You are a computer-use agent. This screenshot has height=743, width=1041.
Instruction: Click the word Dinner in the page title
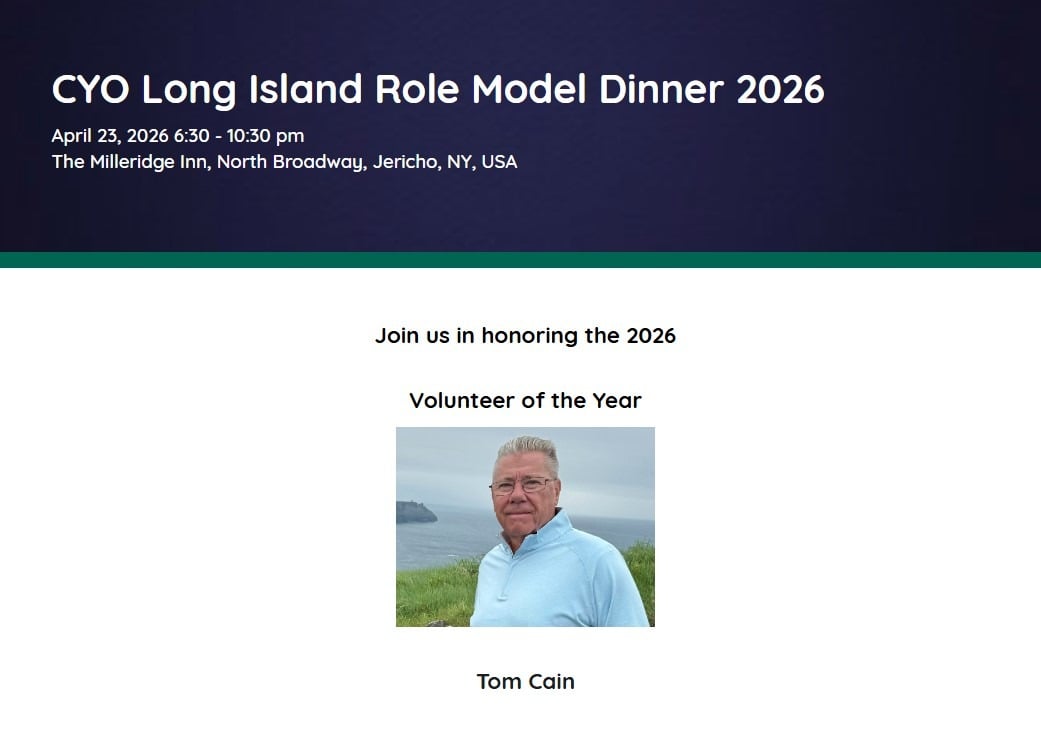[x=660, y=90]
